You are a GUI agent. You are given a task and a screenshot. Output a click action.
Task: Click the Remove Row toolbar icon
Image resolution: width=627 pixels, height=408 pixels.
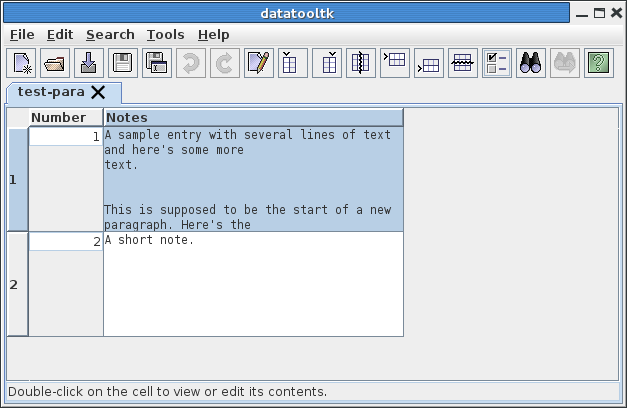tap(462, 63)
